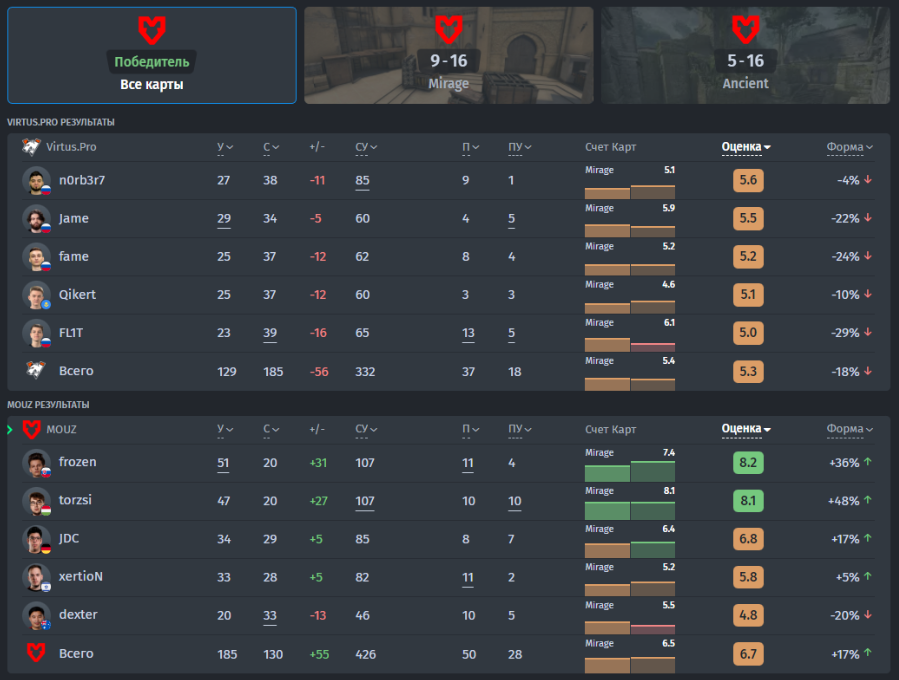Click n0rb3r7's 5.6 rating badge
The height and width of the screenshot is (680, 899).
(748, 180)
